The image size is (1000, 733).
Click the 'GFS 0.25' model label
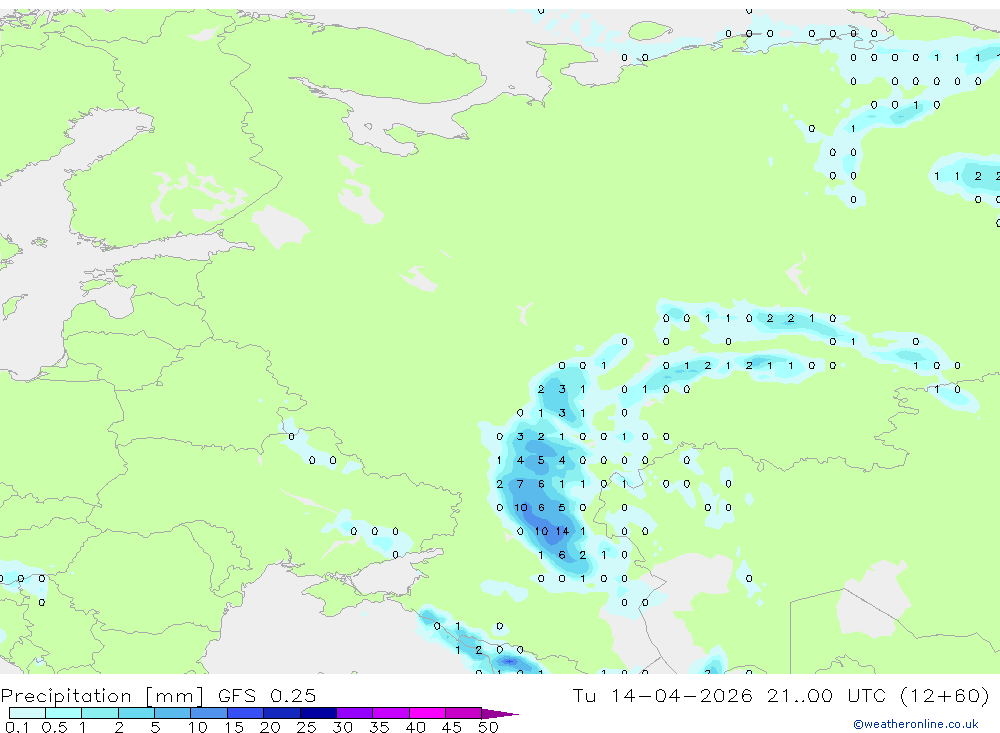pyautogui.click(x=267, y=695)
